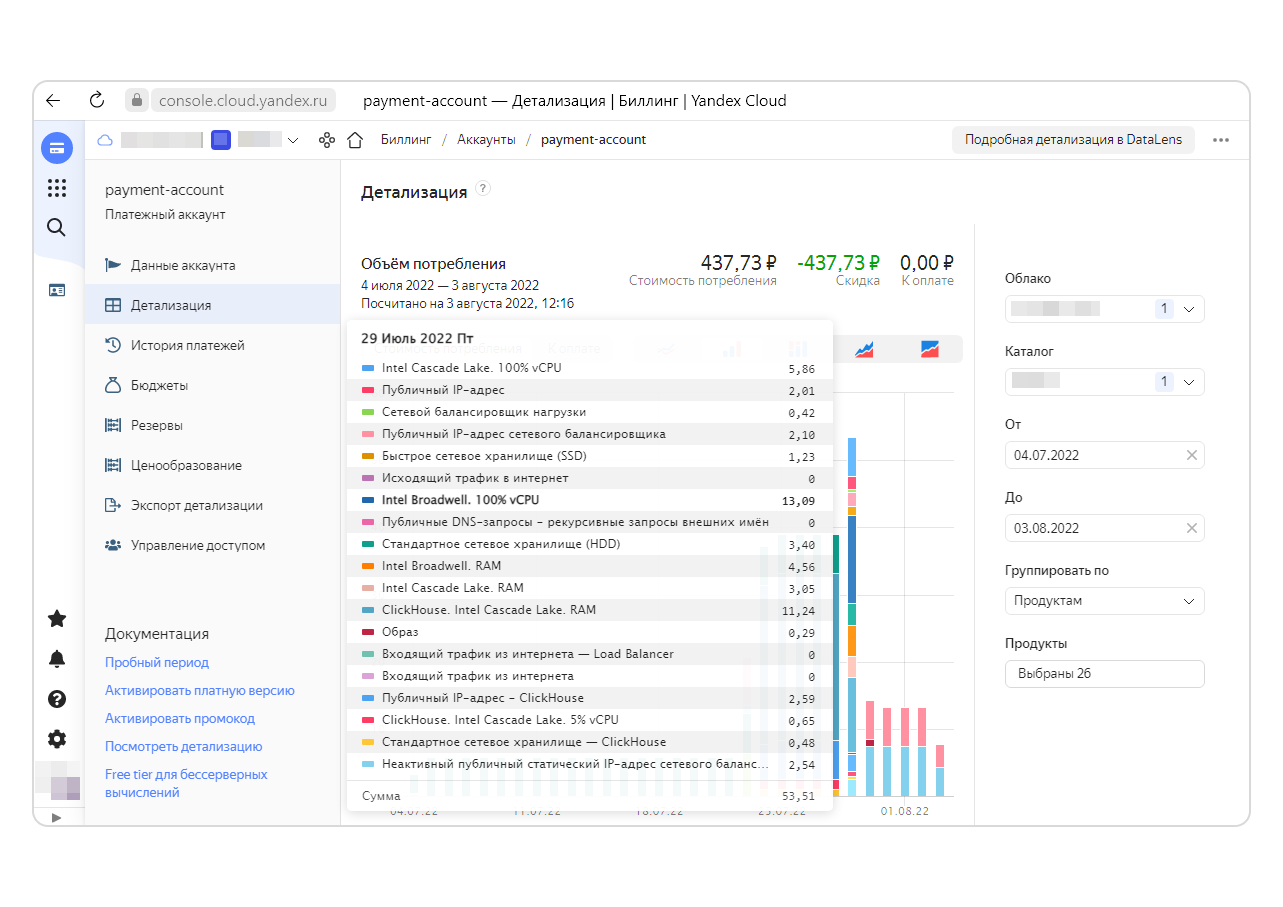Open Управление доступом section
1283x907 pixels.
212,545
